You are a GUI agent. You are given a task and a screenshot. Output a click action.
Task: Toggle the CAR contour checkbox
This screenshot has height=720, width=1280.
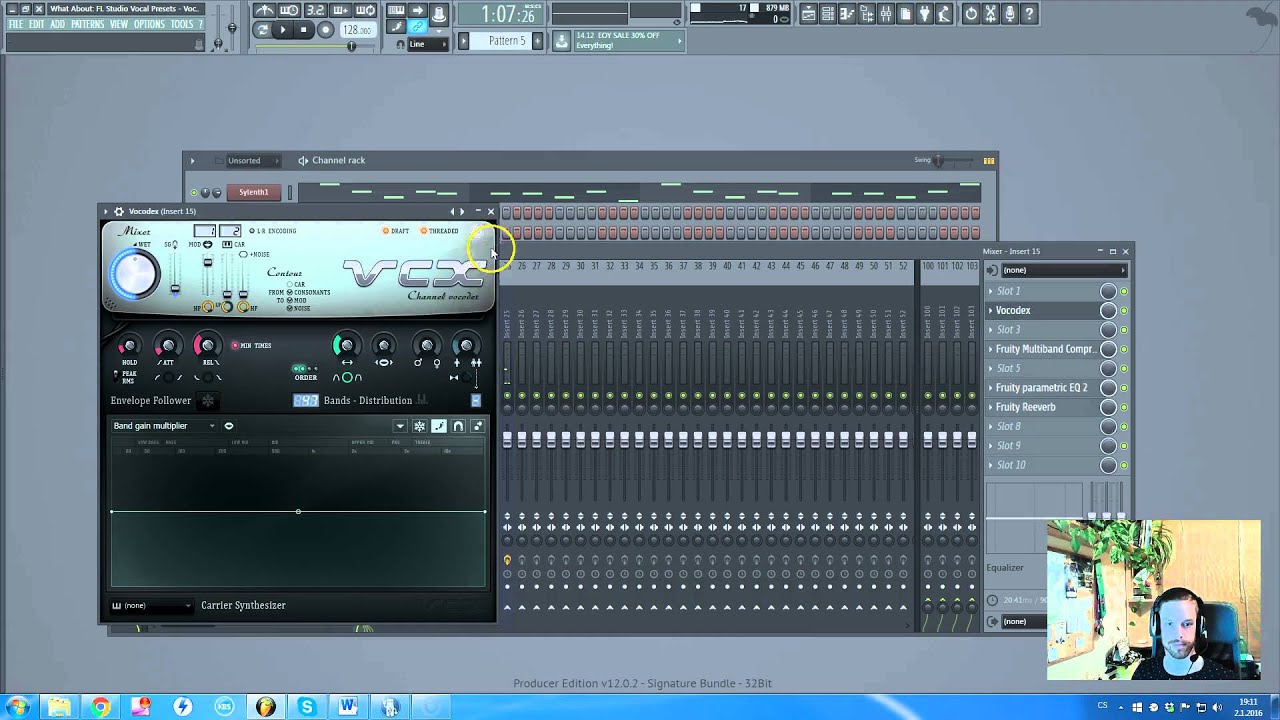click(x=290, y=284)
